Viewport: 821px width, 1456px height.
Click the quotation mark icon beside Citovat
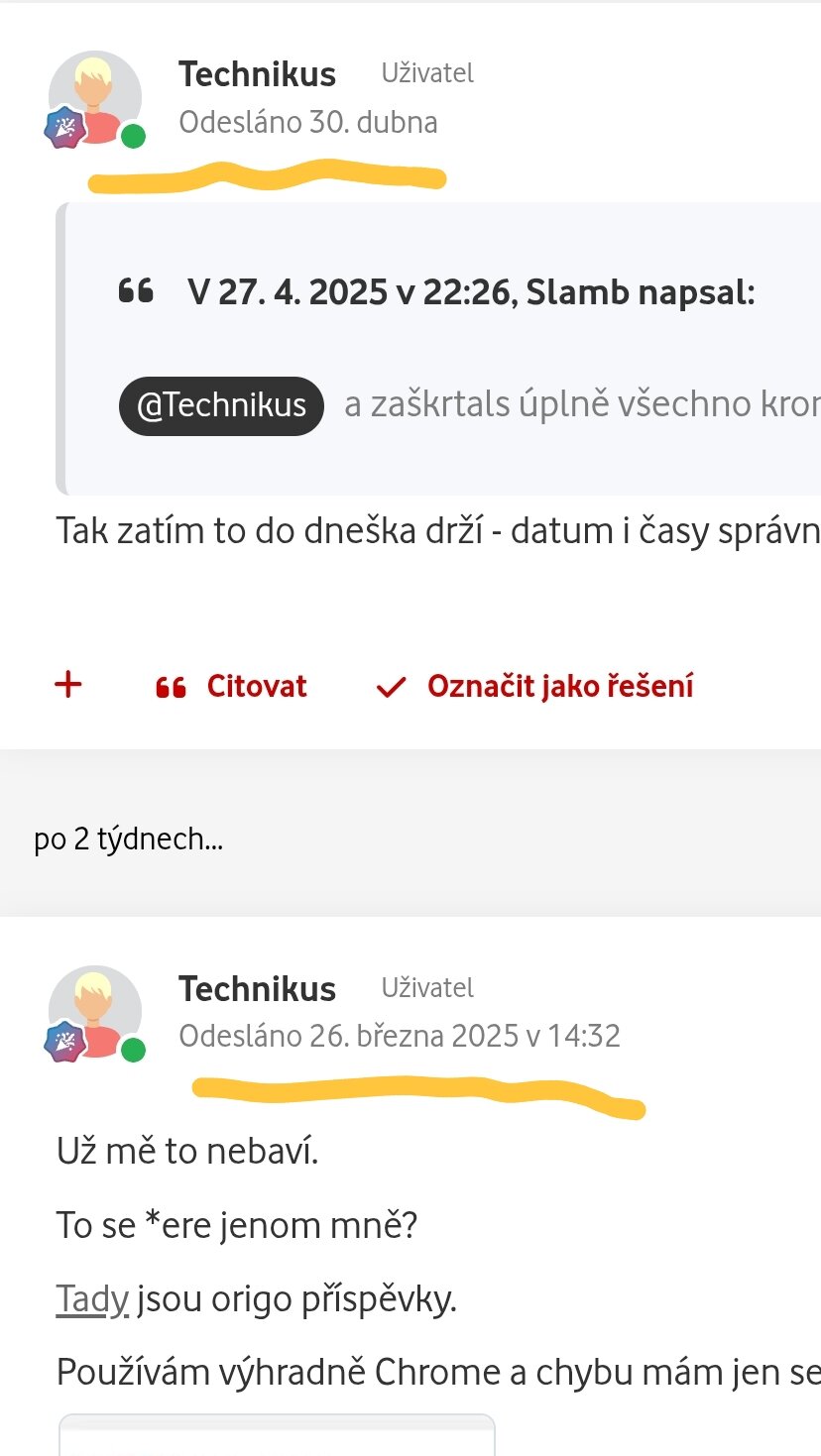pyautogui.click(x=172, y=687)
